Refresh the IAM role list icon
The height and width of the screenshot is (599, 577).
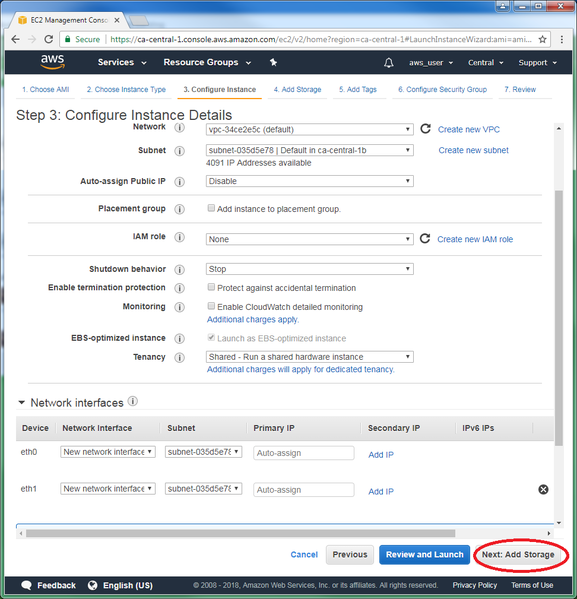(x=425, y=239)
